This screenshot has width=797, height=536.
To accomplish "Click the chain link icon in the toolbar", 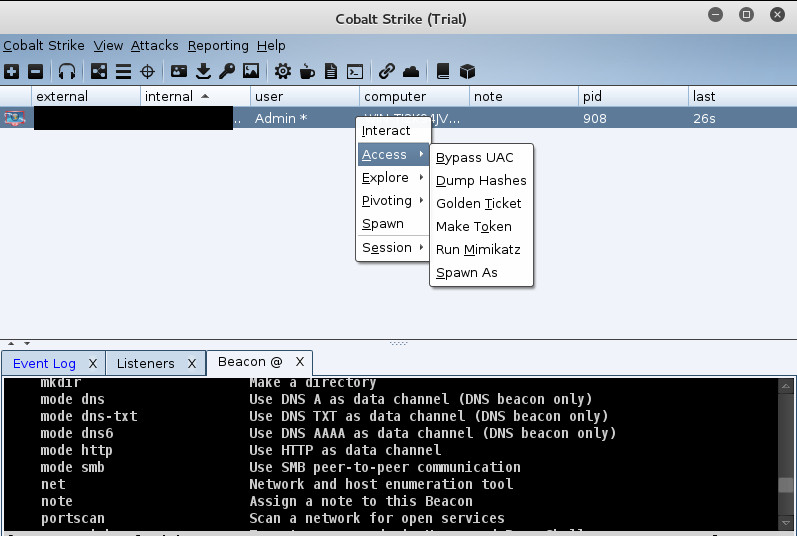I will click(x=386, y=71).
